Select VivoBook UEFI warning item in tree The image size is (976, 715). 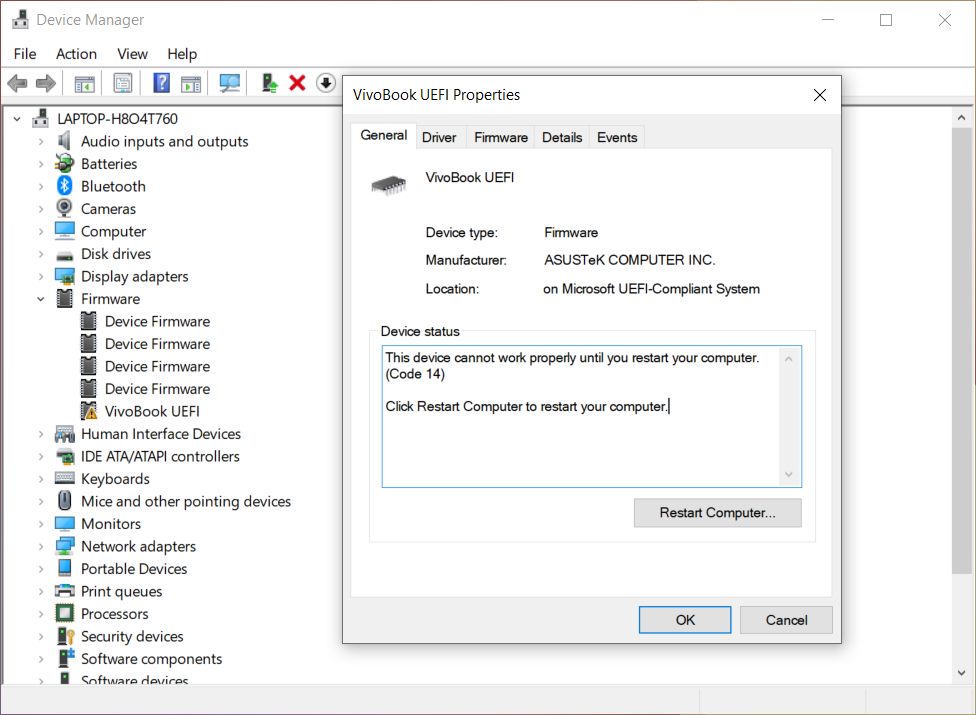pyautogui.click(x=152, y=411)
